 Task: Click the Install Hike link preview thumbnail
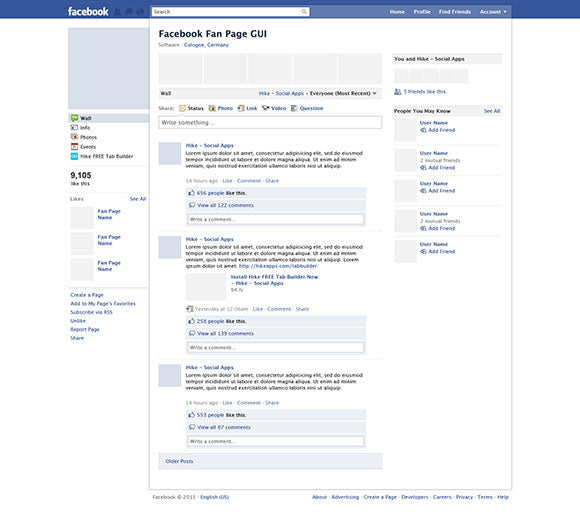tap(206, 287)
